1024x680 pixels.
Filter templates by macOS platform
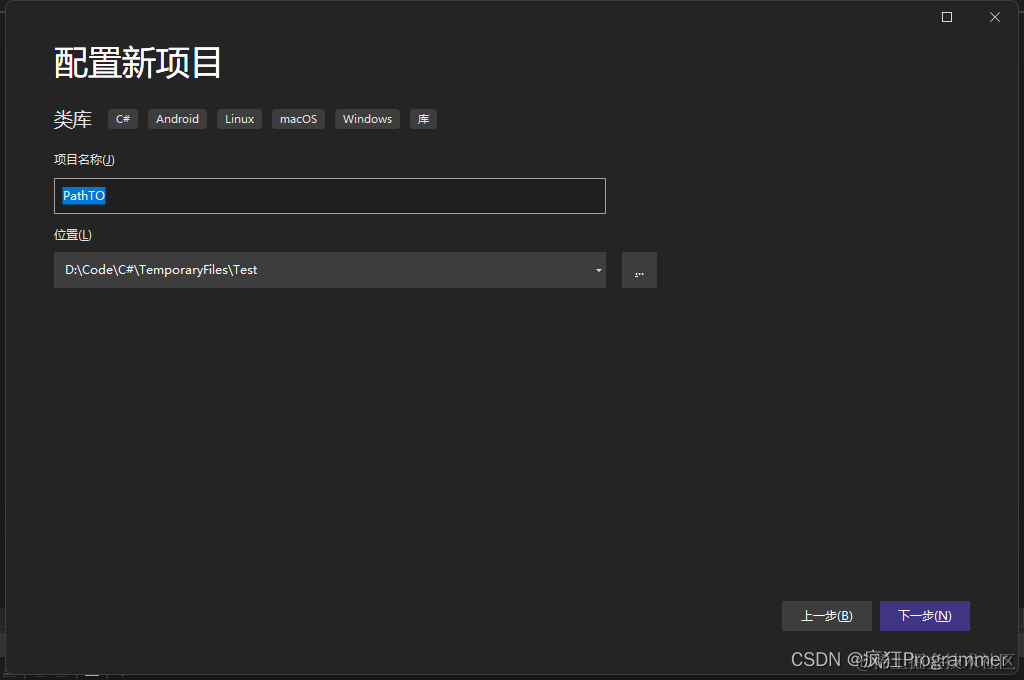[x=297, y=118]
